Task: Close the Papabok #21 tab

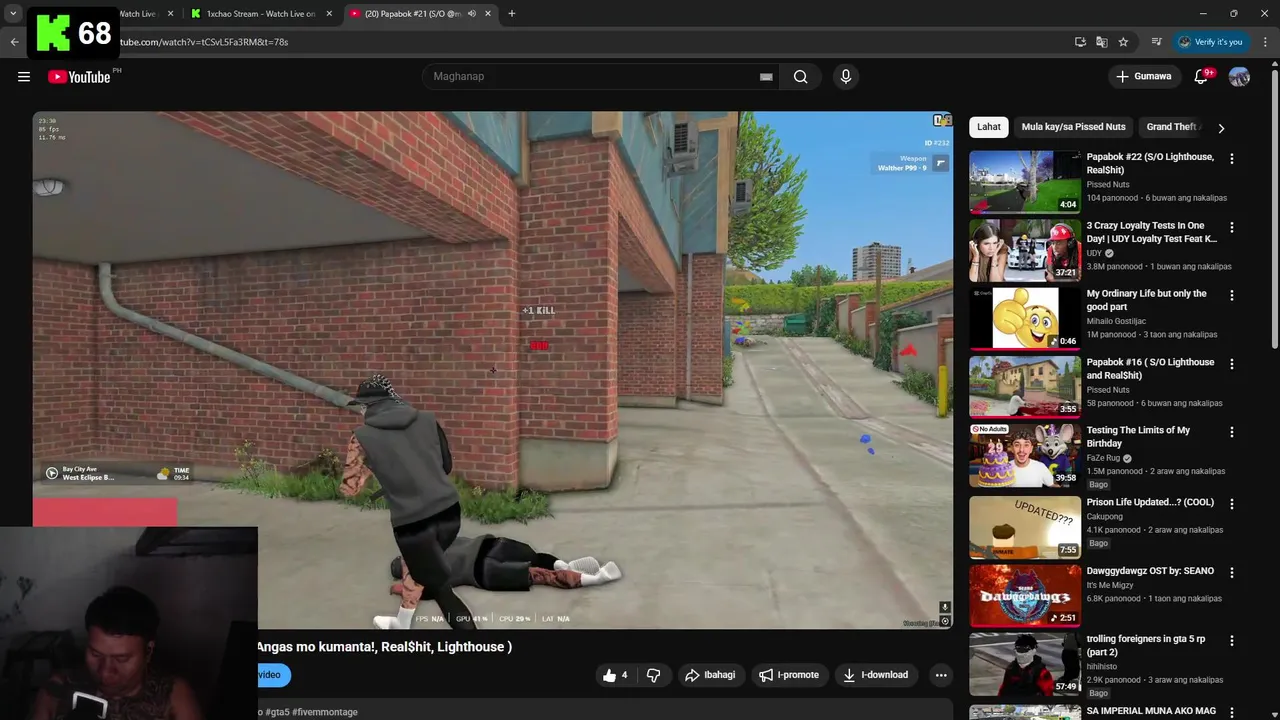Action: click(488, 14)
